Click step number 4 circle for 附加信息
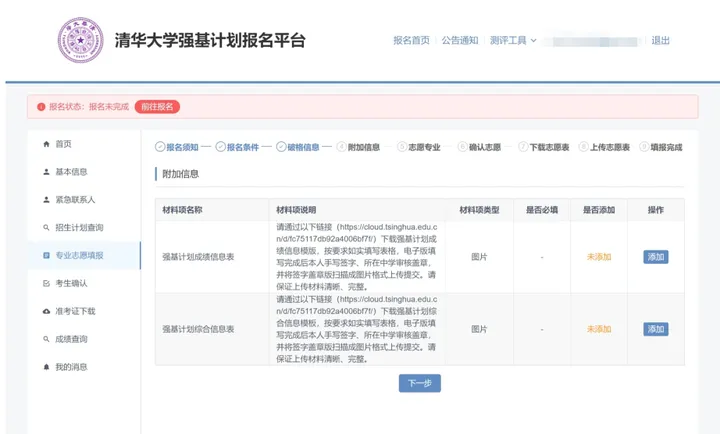Image resolution: width=720 pixels, height=434 pixels. 341,147
